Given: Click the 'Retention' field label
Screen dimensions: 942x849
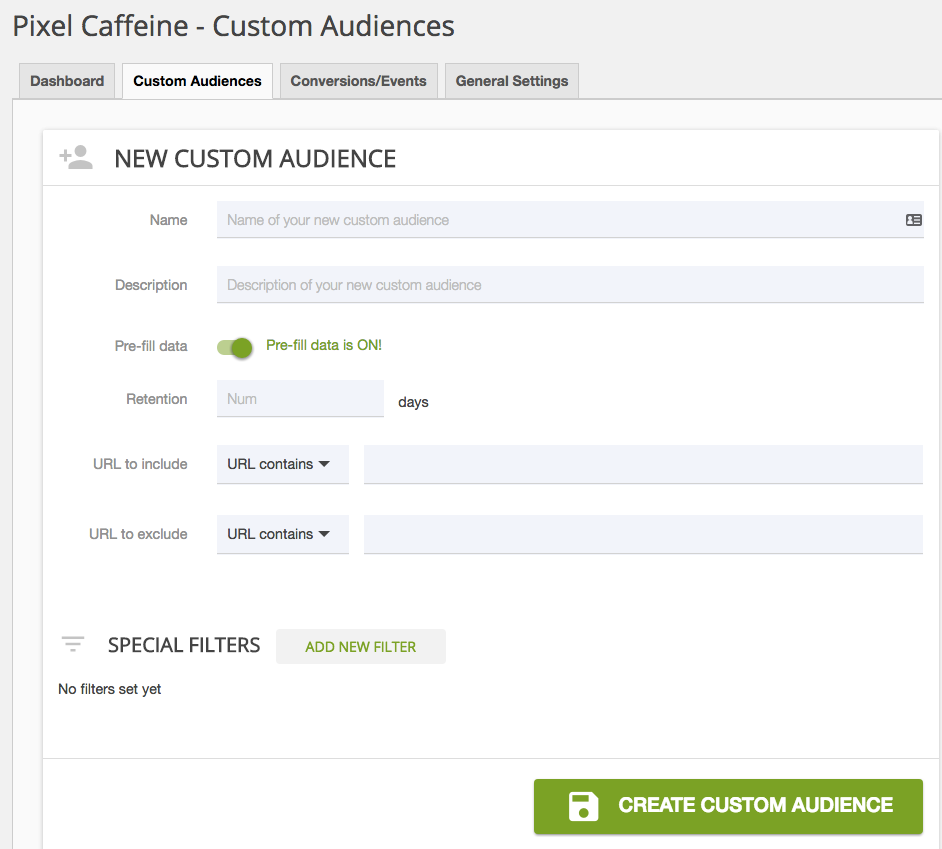Looking at the screenshot, I should pos(157,399).
